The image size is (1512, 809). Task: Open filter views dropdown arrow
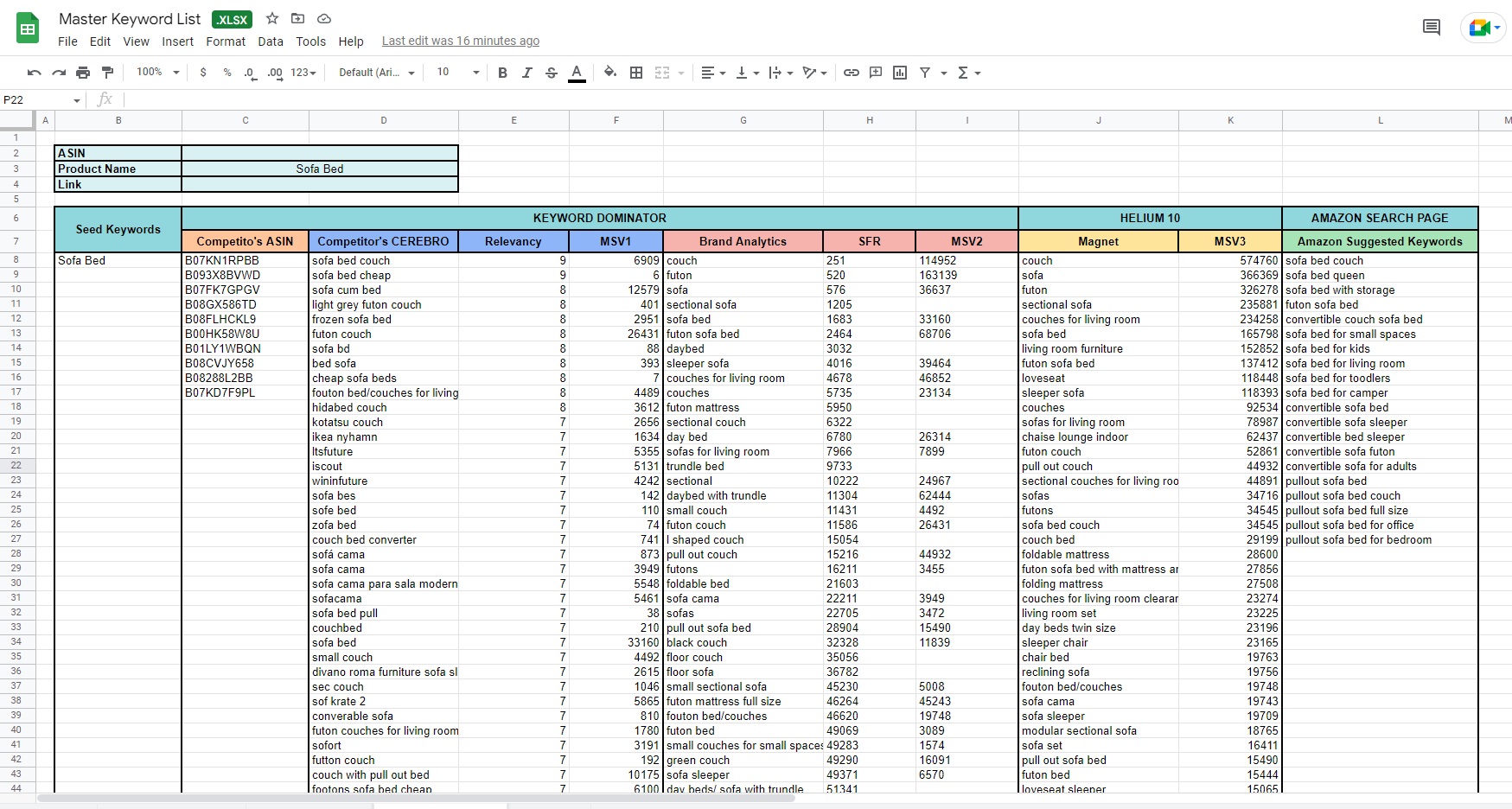[944, 73]
